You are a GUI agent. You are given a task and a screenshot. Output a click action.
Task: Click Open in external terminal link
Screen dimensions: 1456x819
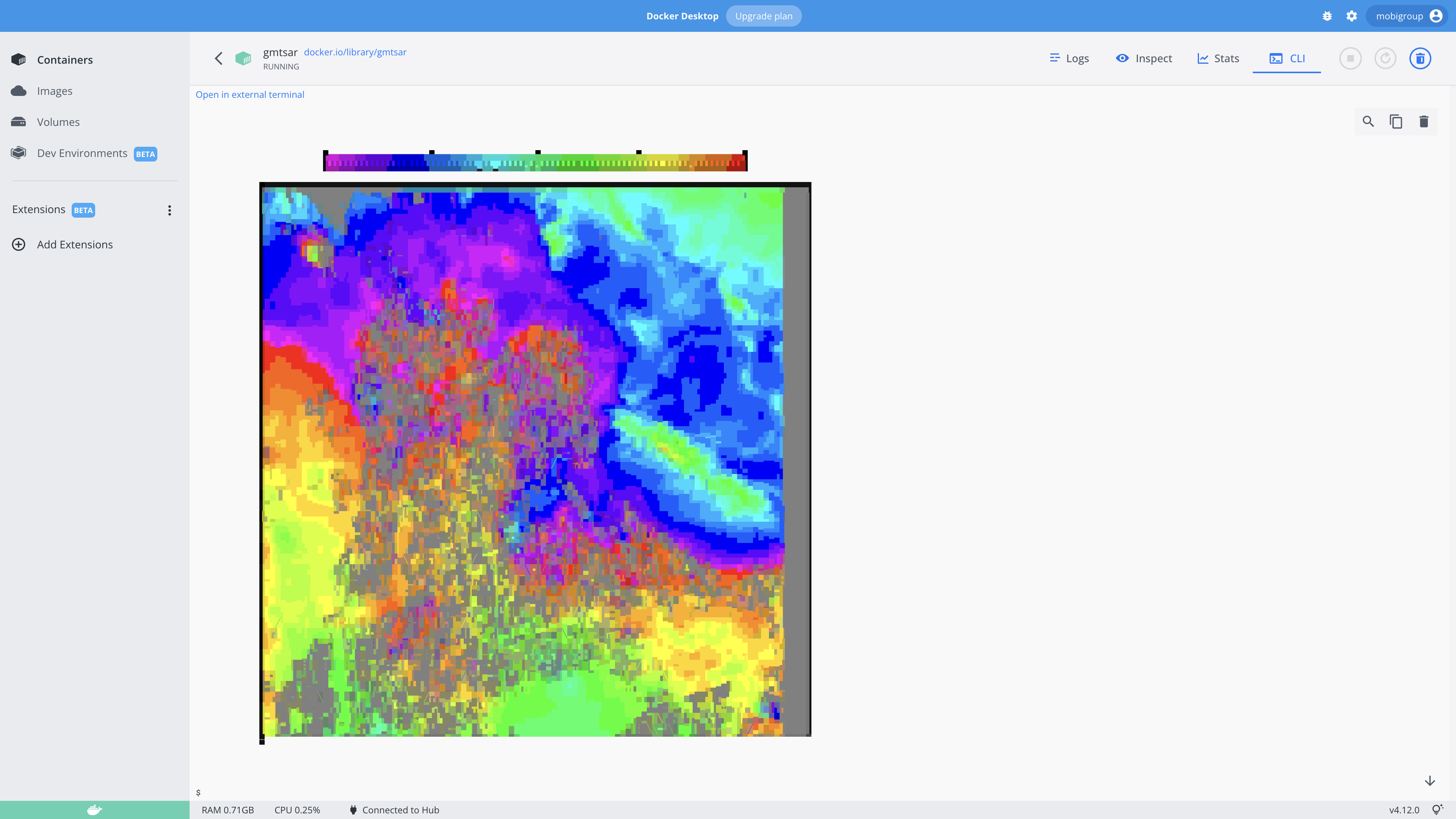pos(250,94)
